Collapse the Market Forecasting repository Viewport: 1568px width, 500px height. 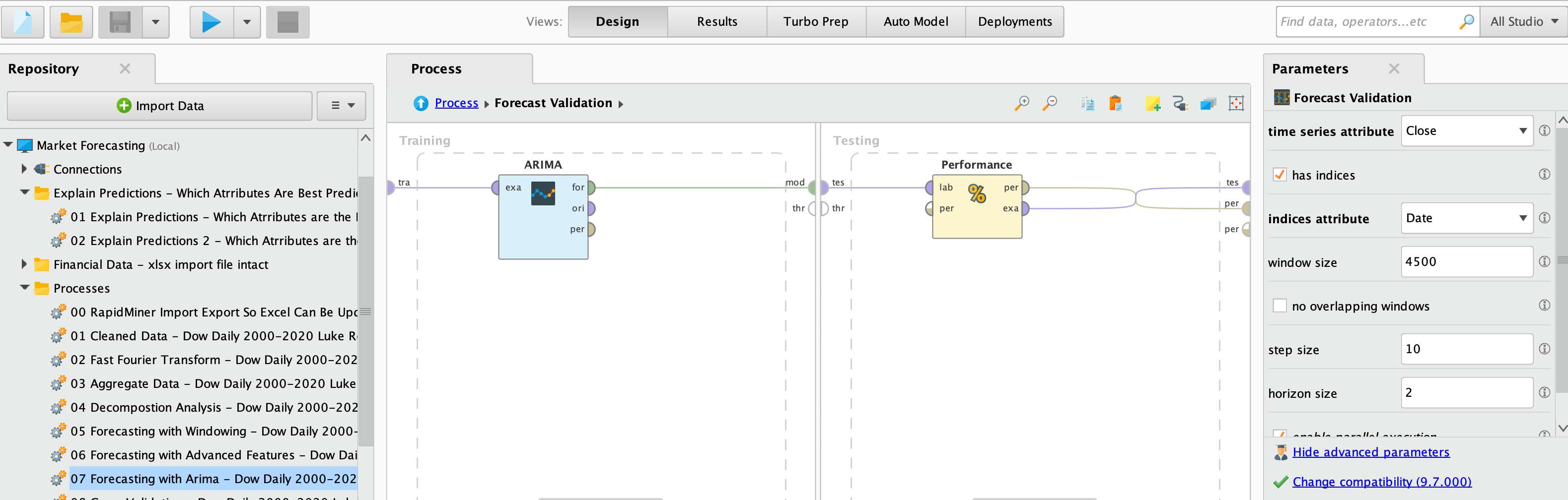(8, 145)
